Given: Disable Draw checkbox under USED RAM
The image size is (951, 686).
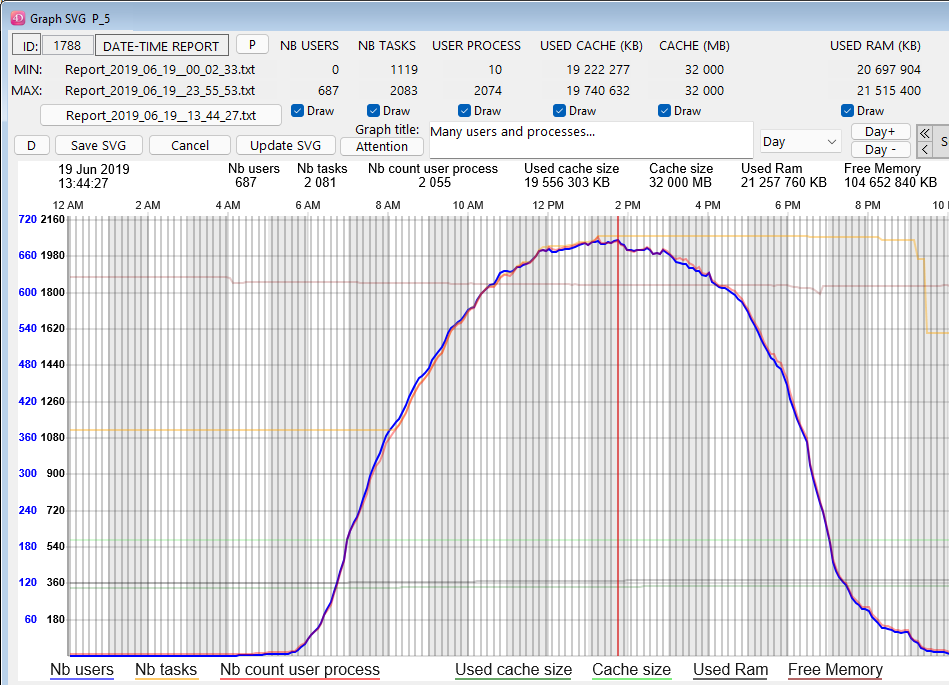Looking at the screenshot, I should [x=848, y=111].
